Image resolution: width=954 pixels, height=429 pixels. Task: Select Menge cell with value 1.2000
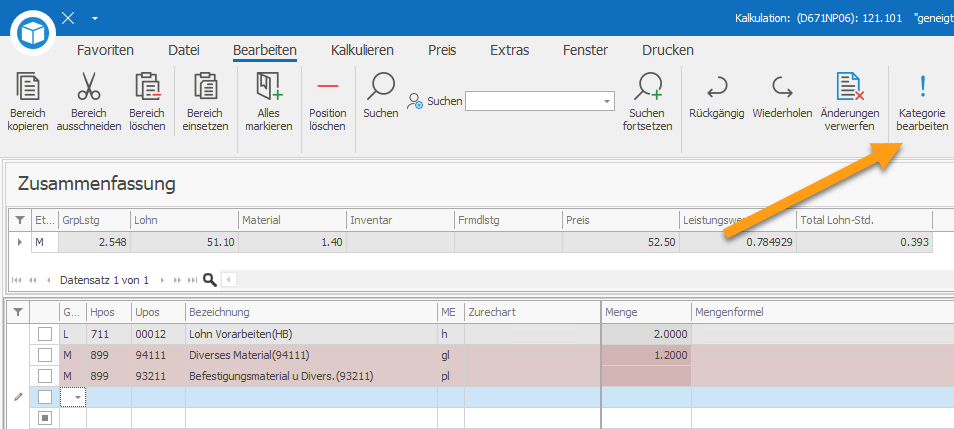tap(646, 355)
